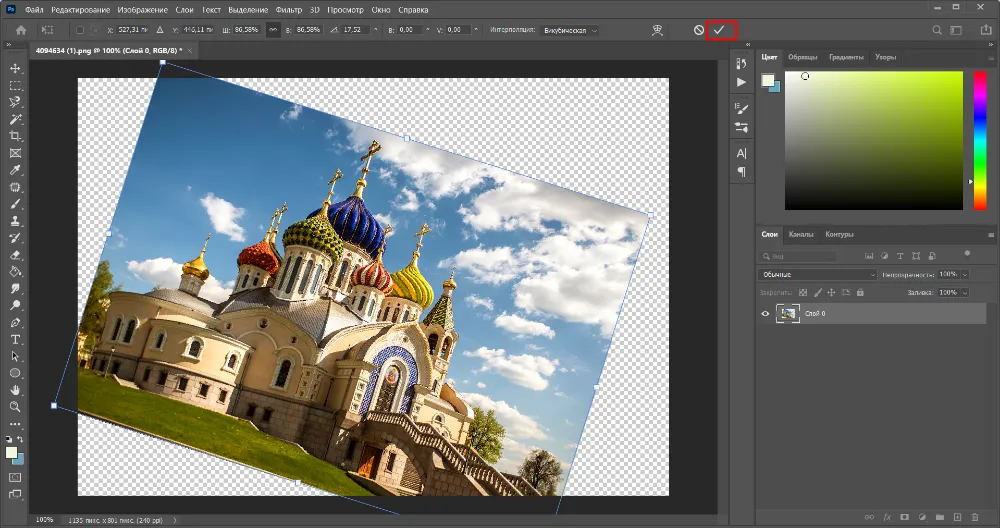
Task: Switch to warp mode icon in options bar
Action: pyautogui.click(x=656, y=30)
